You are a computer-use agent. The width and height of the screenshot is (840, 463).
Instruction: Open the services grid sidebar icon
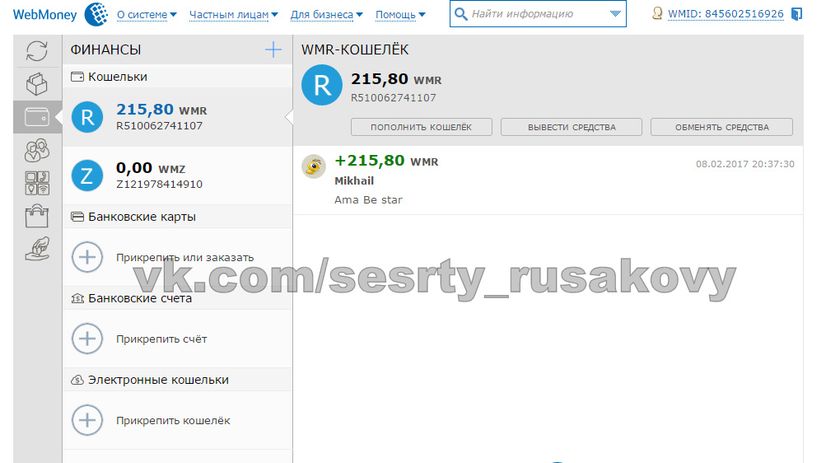point(37,183)
